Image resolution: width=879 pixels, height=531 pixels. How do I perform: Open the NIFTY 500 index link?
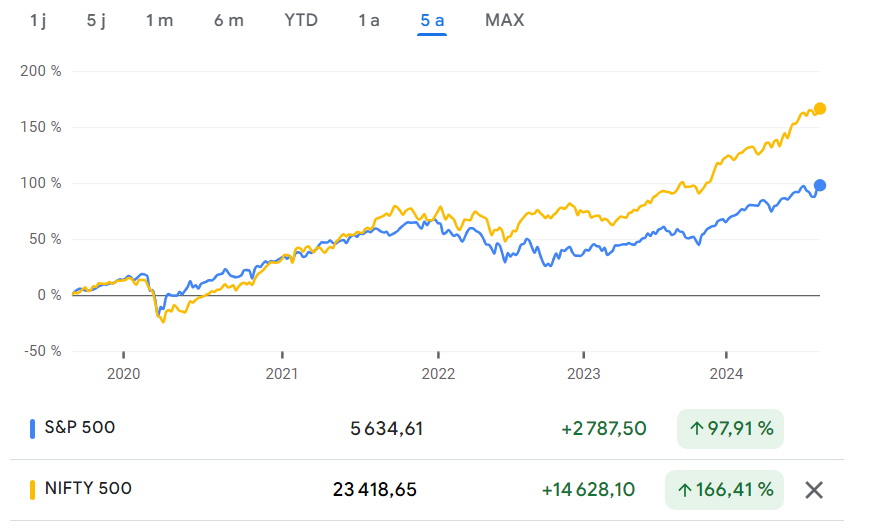[88, 489]
